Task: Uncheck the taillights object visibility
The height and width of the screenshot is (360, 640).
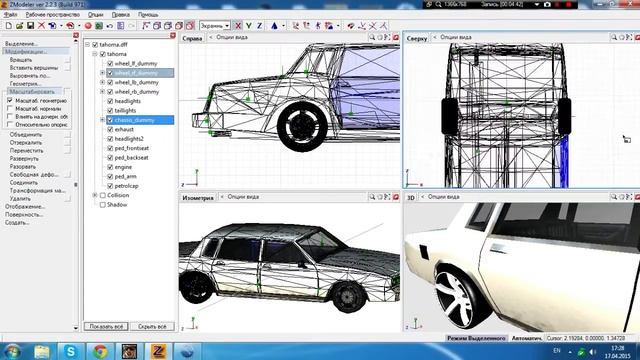Action: coord(110,111)
